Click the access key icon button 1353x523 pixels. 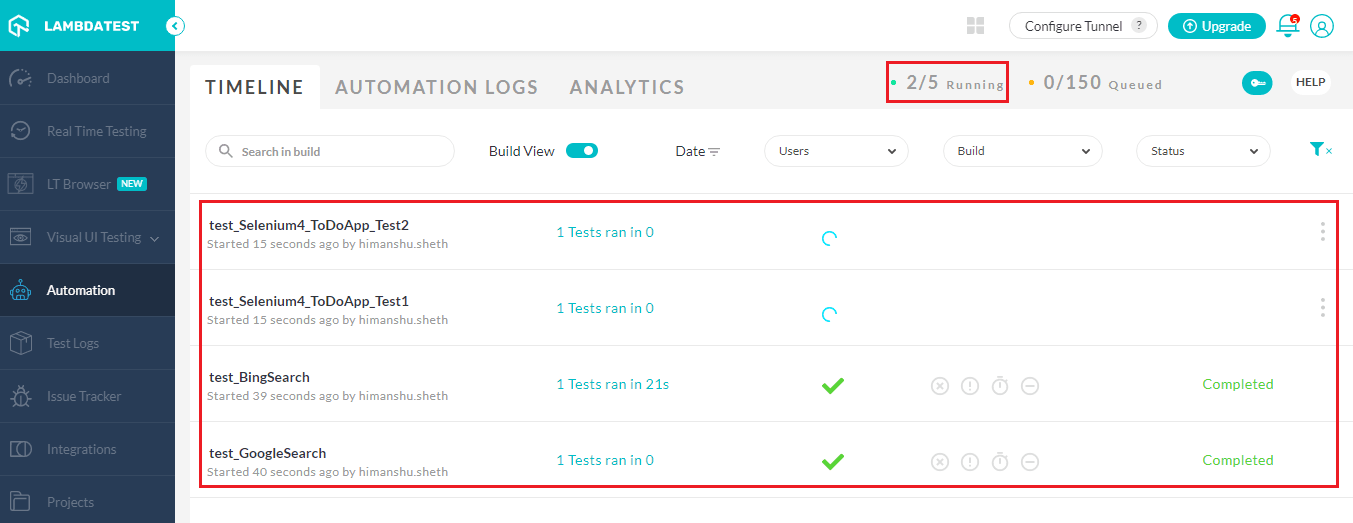(1256, 83)
